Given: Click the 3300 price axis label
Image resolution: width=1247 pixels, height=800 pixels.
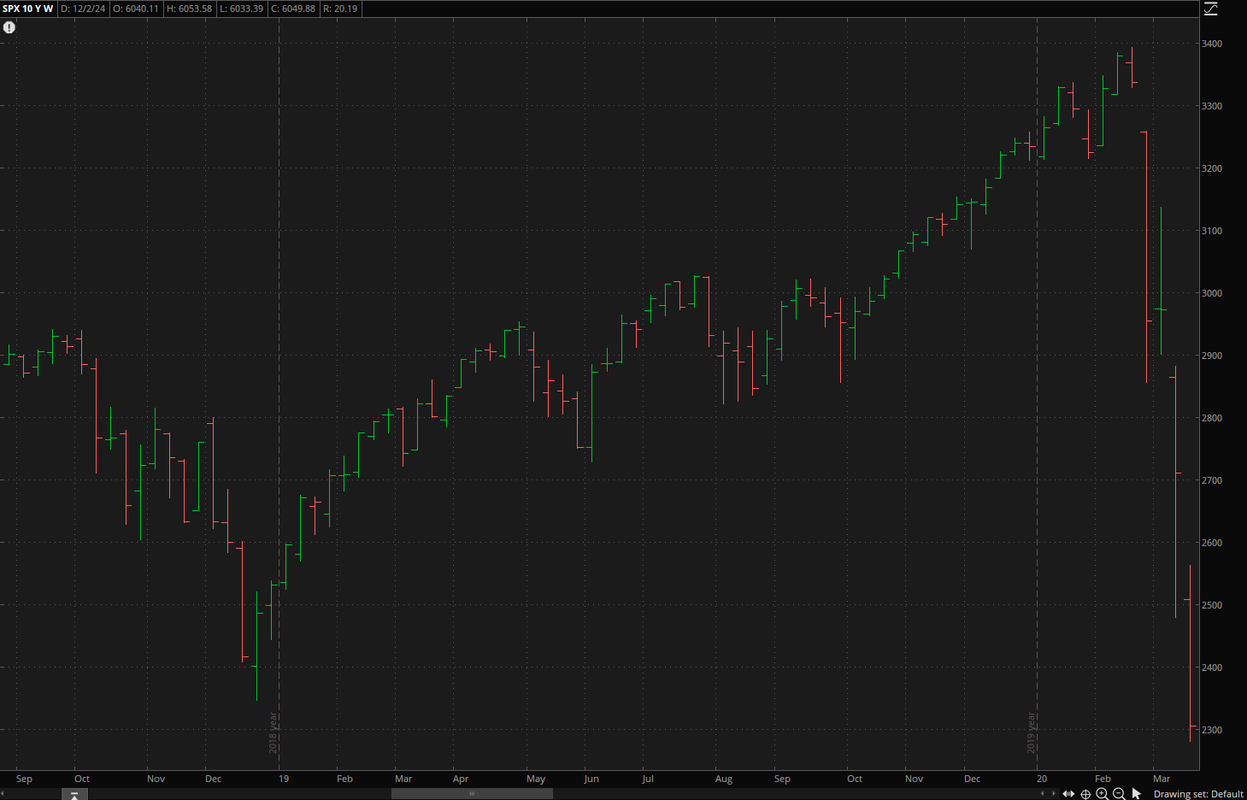Looking at the screenshot, I should (1212, 106).
